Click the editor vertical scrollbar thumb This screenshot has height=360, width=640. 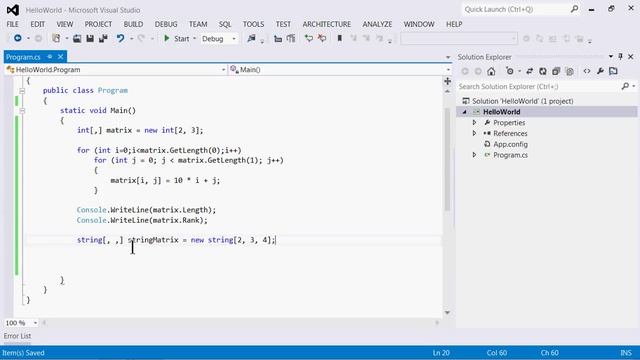coord(448,159)
